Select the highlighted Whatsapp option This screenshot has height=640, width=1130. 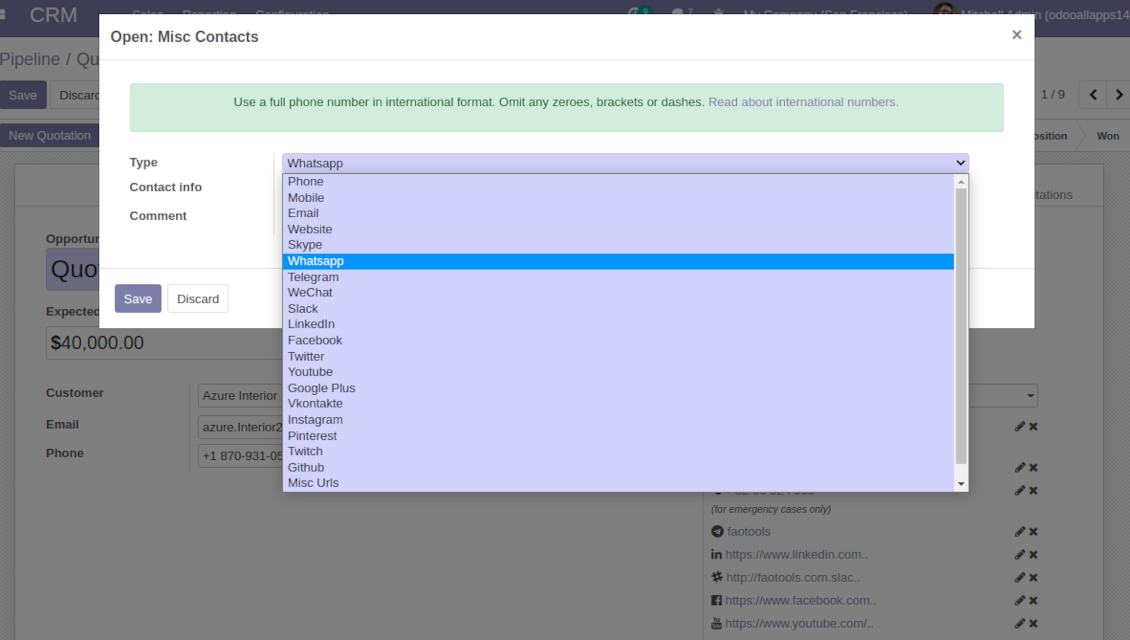(618, 261)
